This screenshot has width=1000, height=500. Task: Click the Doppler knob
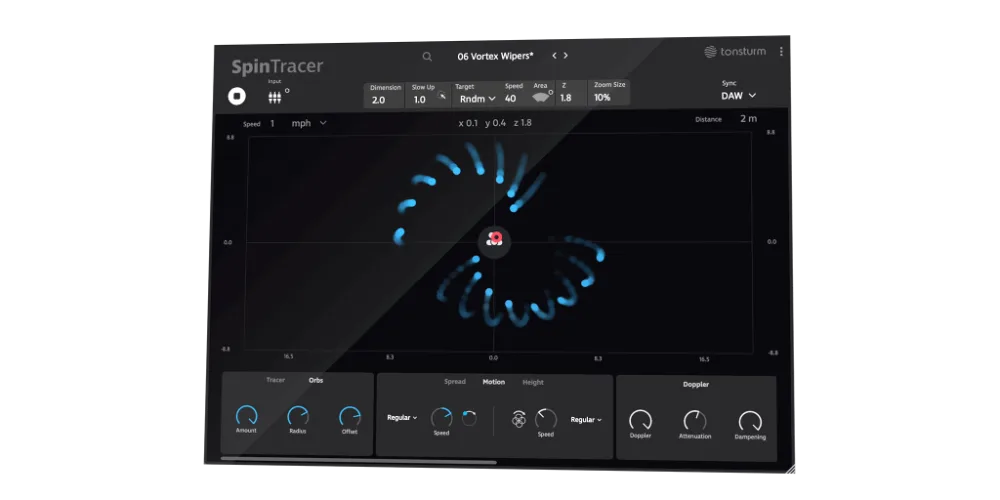pos(640,420)
